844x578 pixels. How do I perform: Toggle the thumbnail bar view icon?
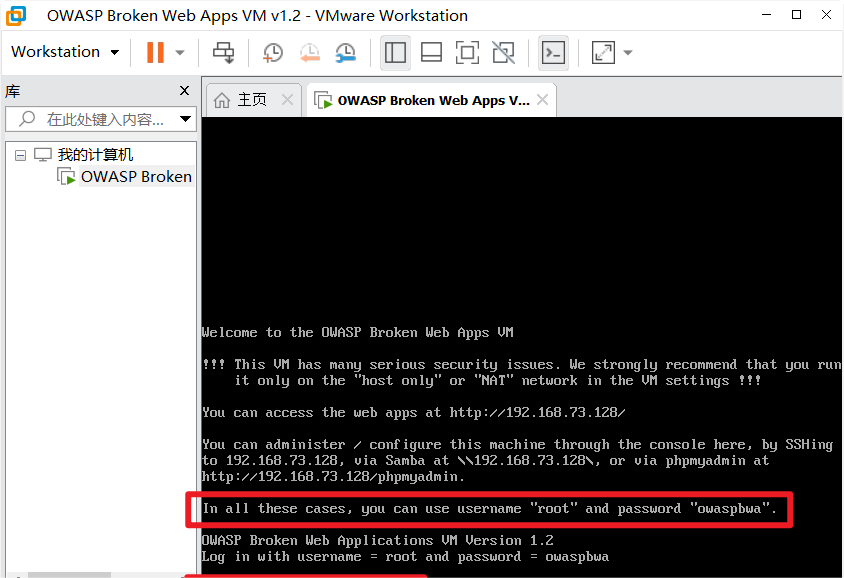coord(431,52)
